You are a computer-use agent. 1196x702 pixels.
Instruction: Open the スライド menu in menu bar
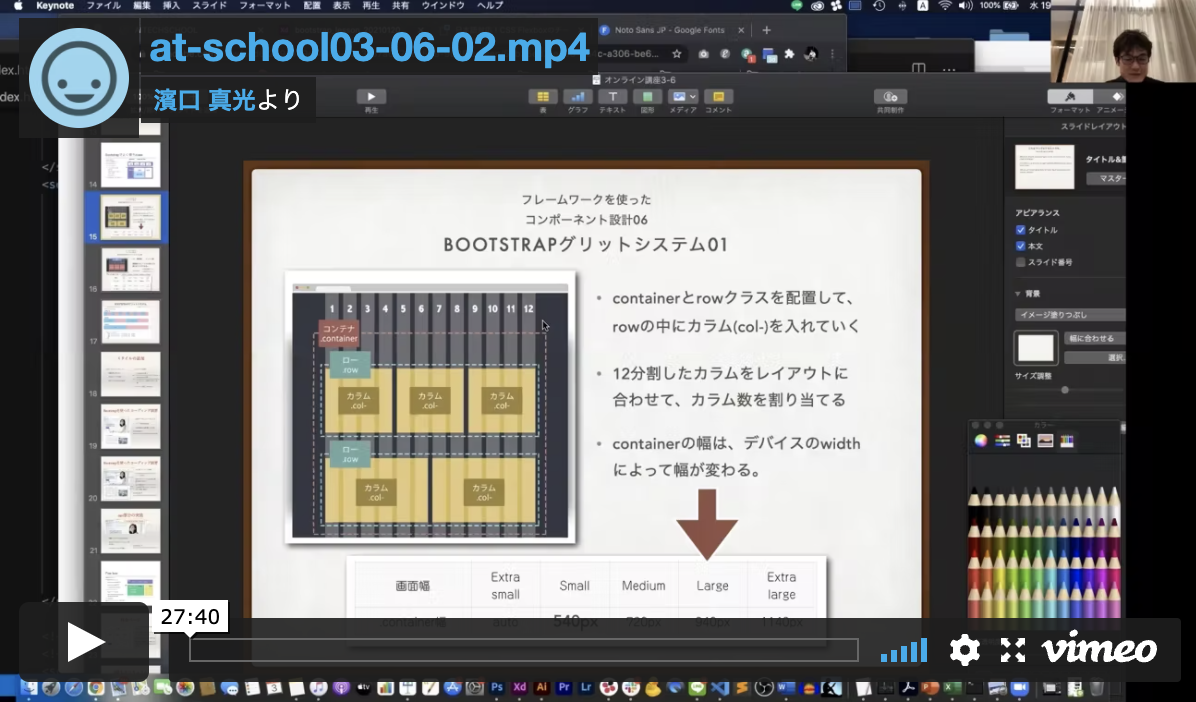210,6
